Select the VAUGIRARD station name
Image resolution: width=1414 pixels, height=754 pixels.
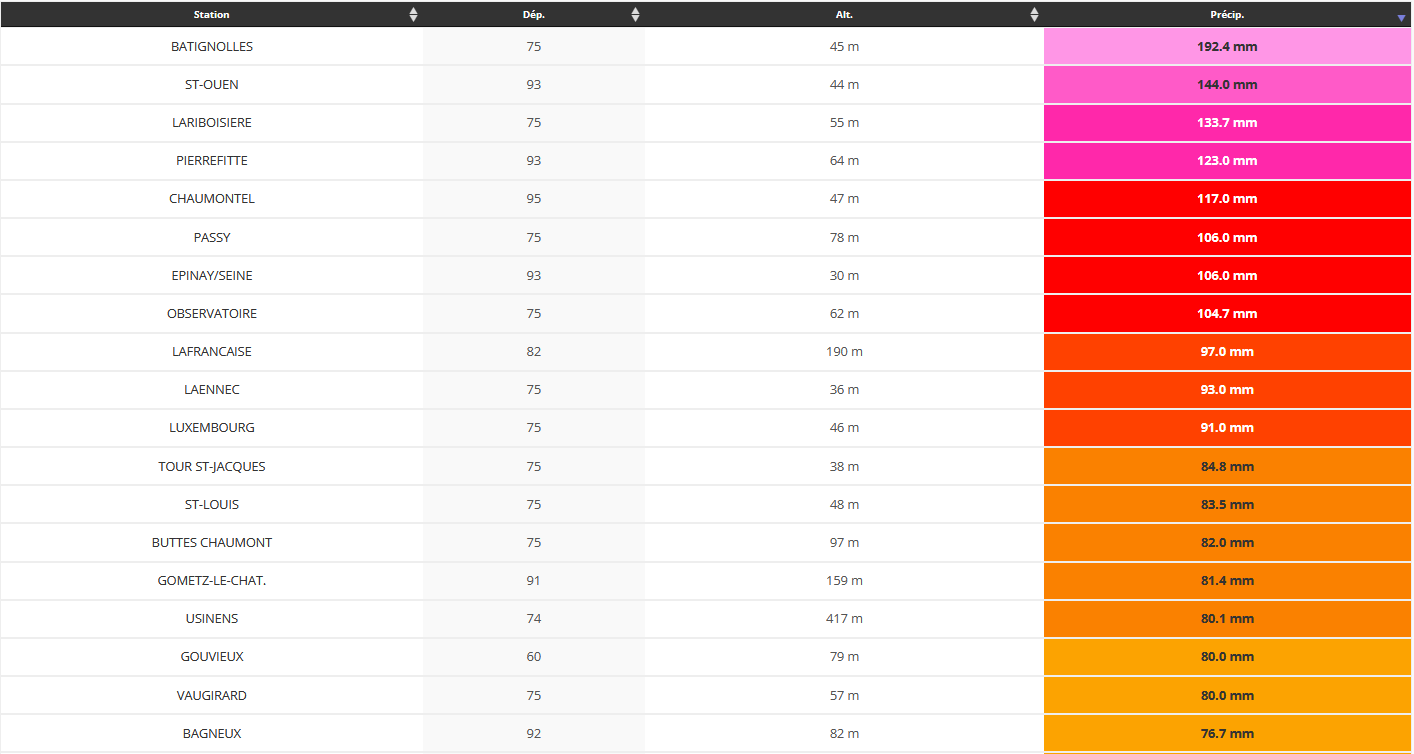(212, 696)
